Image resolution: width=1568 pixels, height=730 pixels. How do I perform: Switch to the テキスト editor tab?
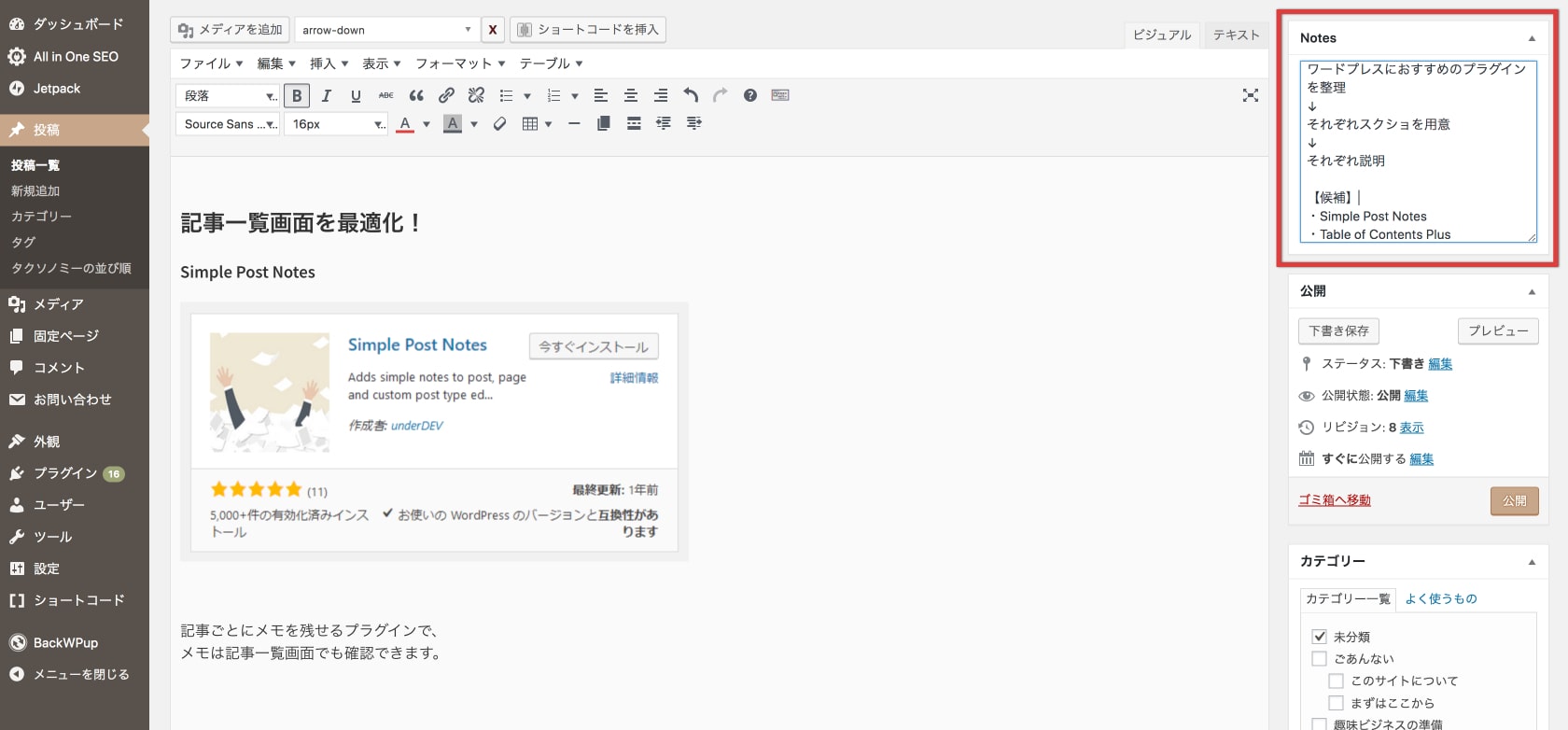click(1236, 35)
